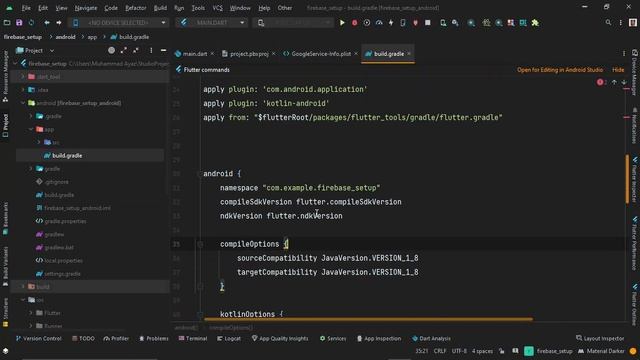This screenshot has width=640, height=360.
Task: Open the Layout Inspector tool window
Action: click(600, 338)
